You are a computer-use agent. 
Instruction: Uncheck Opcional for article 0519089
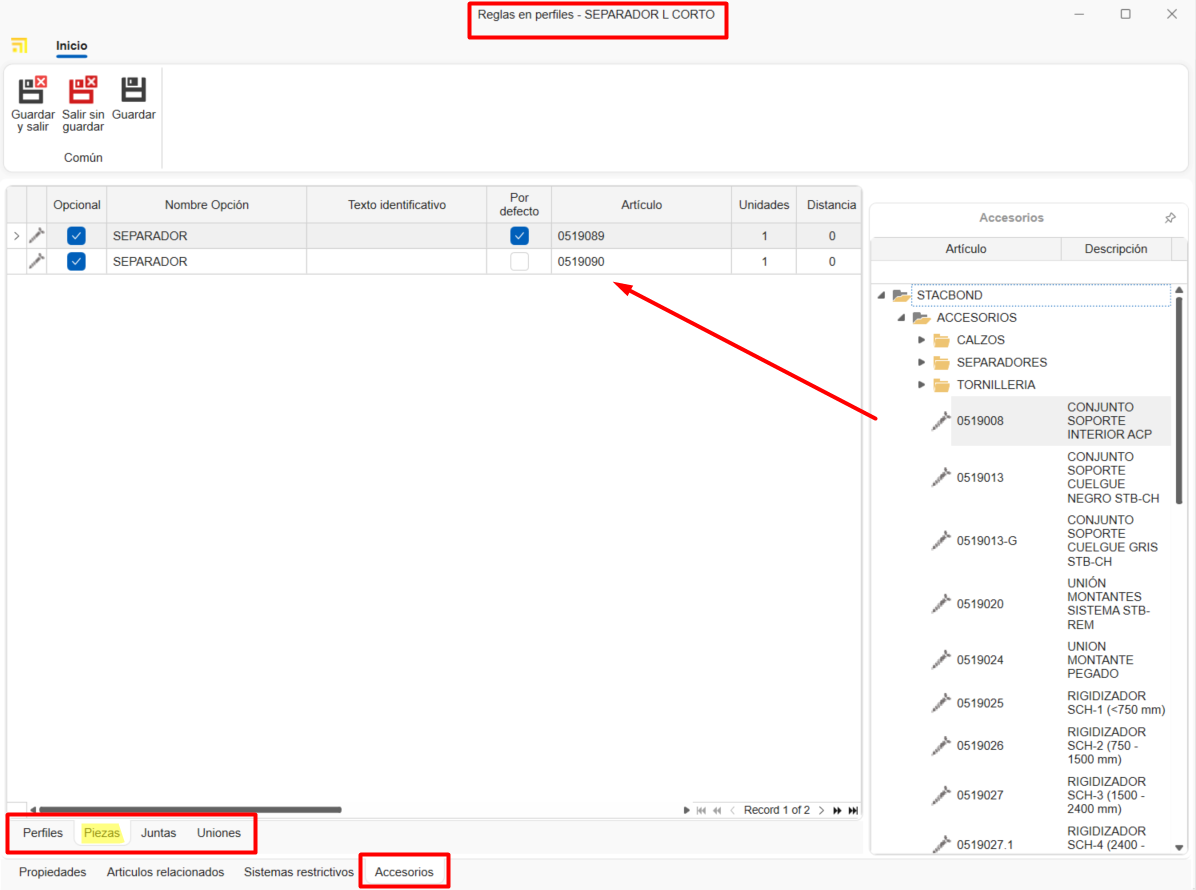(x=76, y=236)
